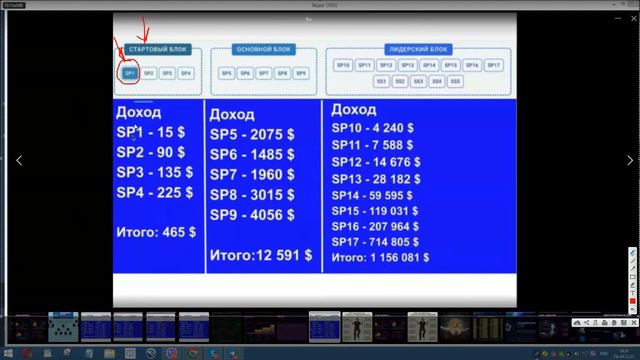This screenshot has width=640, height=360.
Task: Select the SP3 button
Action: click(x=167, y=73)
